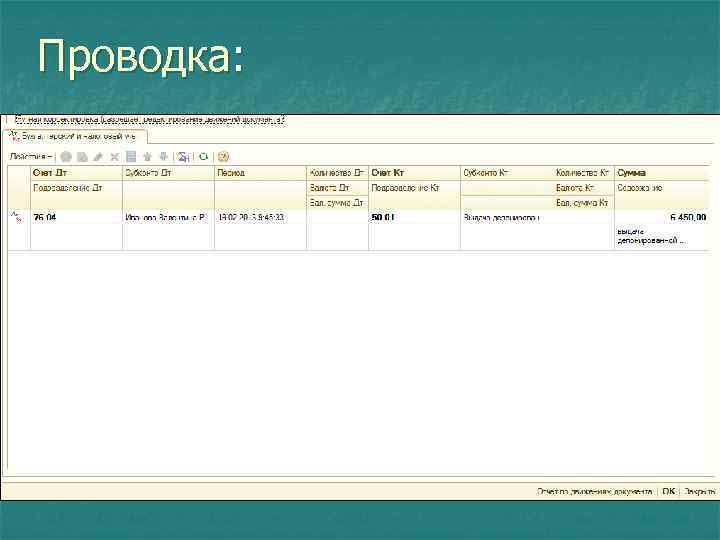Click the Finish editing list icon
Viewport: 720px width, 540px height.
click(x=131, y=157)
